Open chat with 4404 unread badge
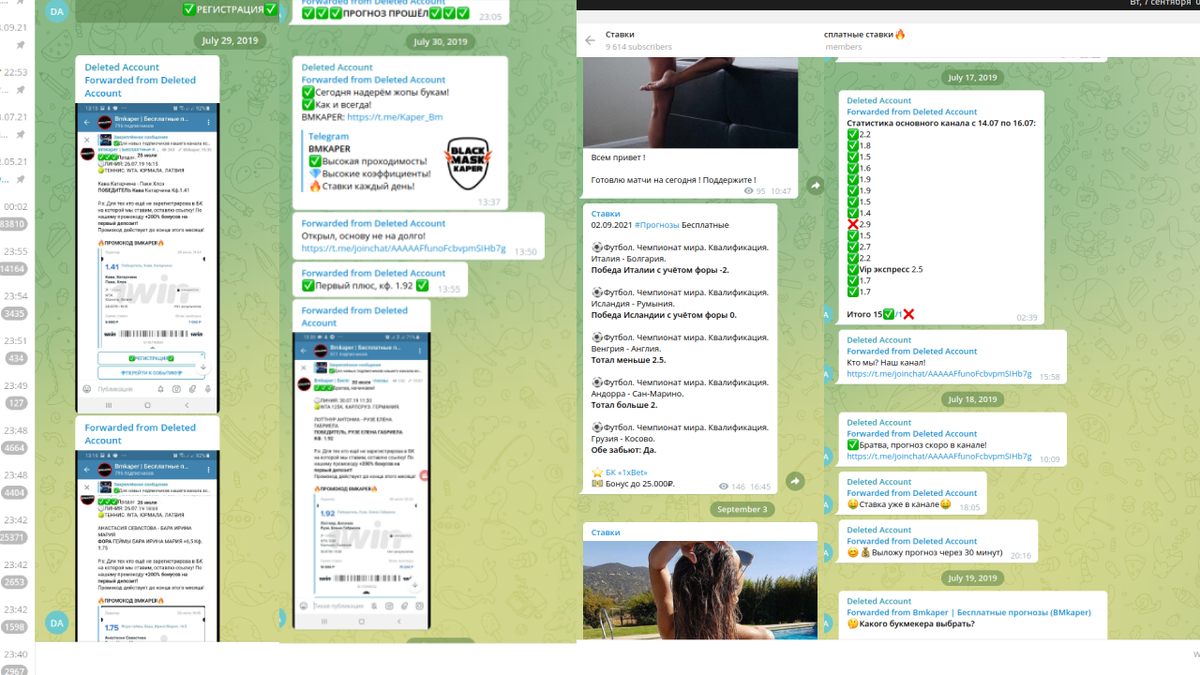 (15, 493)
